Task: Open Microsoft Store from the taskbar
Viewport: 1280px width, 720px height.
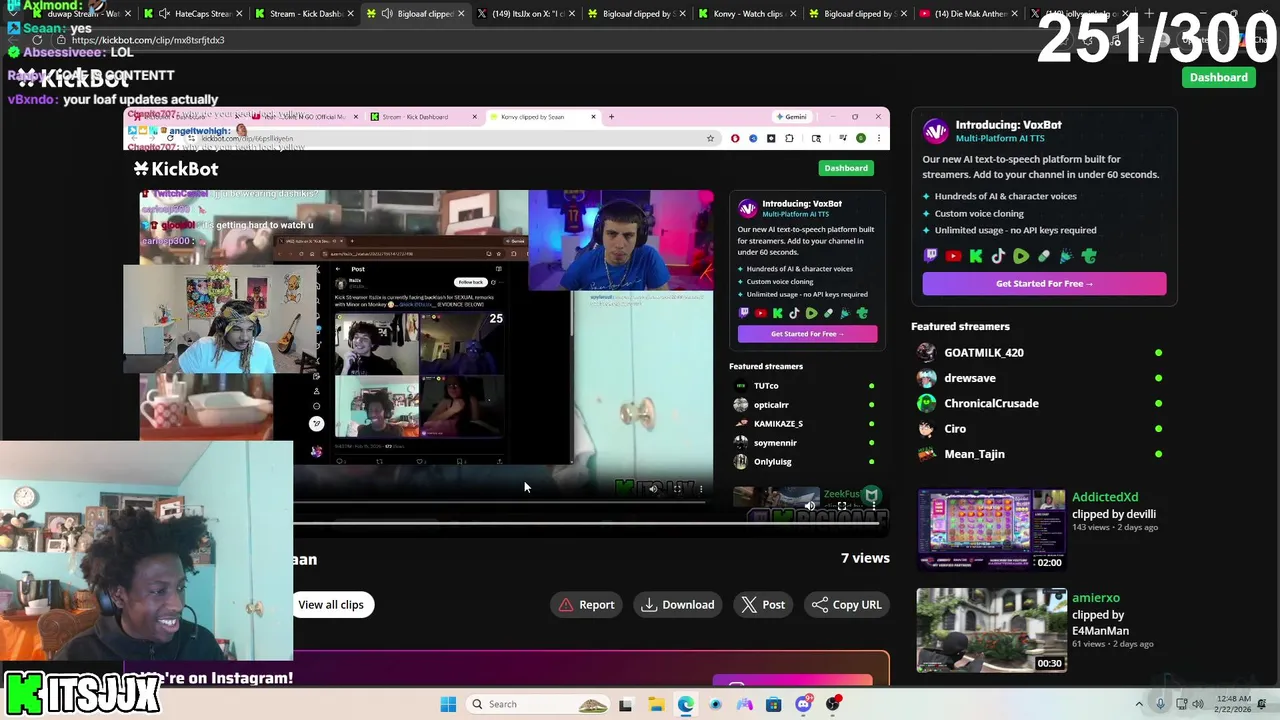Action: (x=773, y=704)
